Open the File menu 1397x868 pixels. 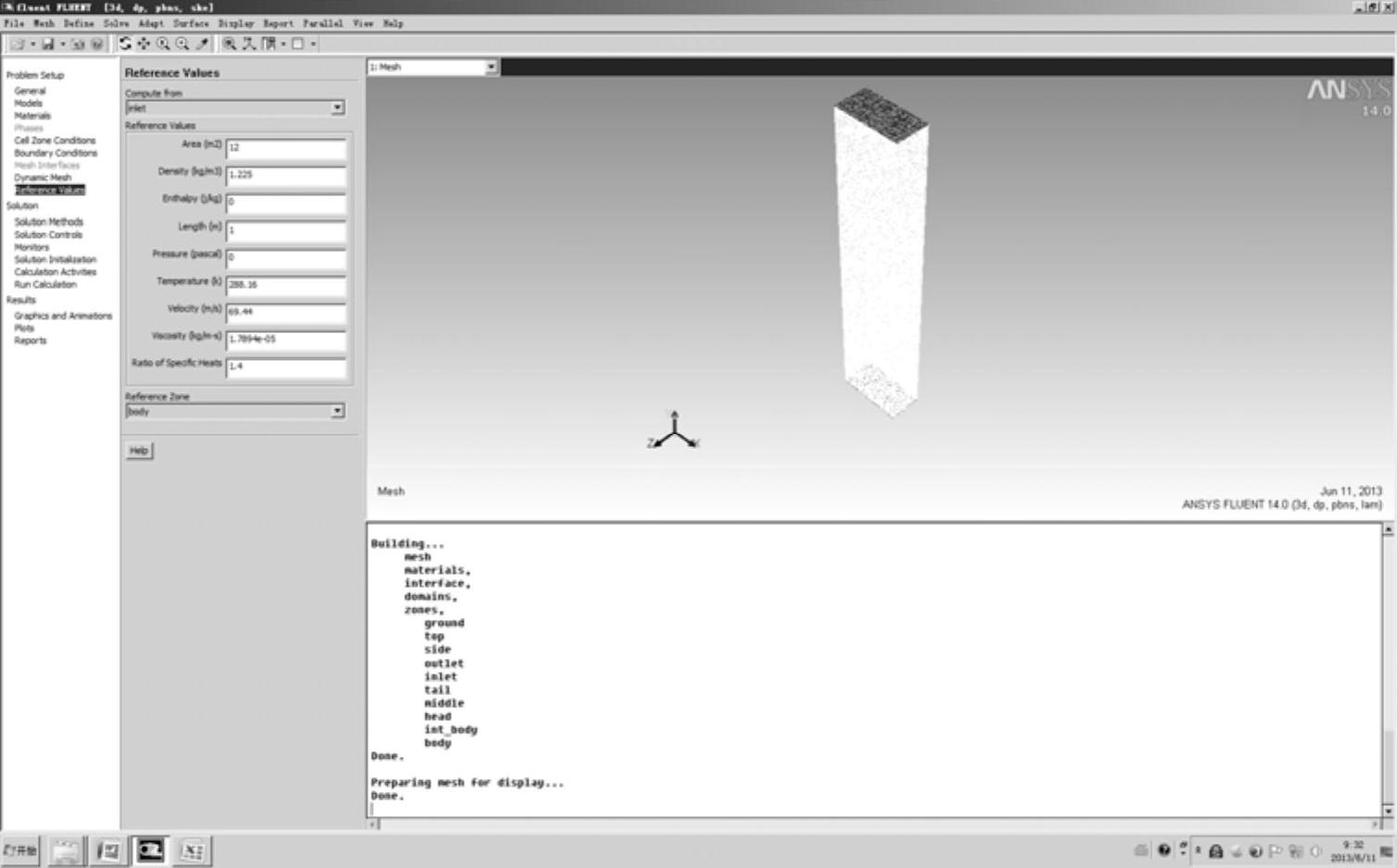14,23
